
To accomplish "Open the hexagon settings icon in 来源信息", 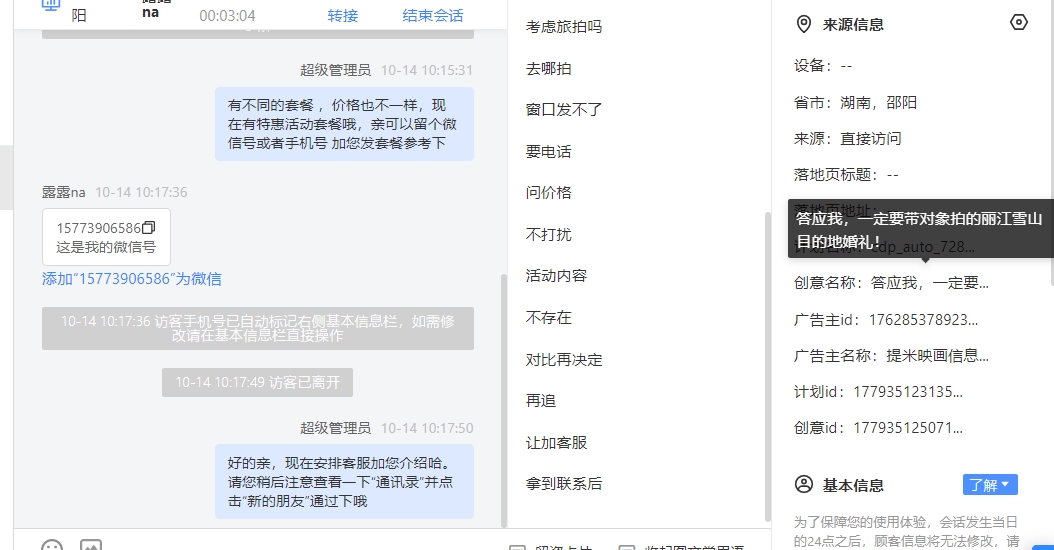I will [1018, 23].
